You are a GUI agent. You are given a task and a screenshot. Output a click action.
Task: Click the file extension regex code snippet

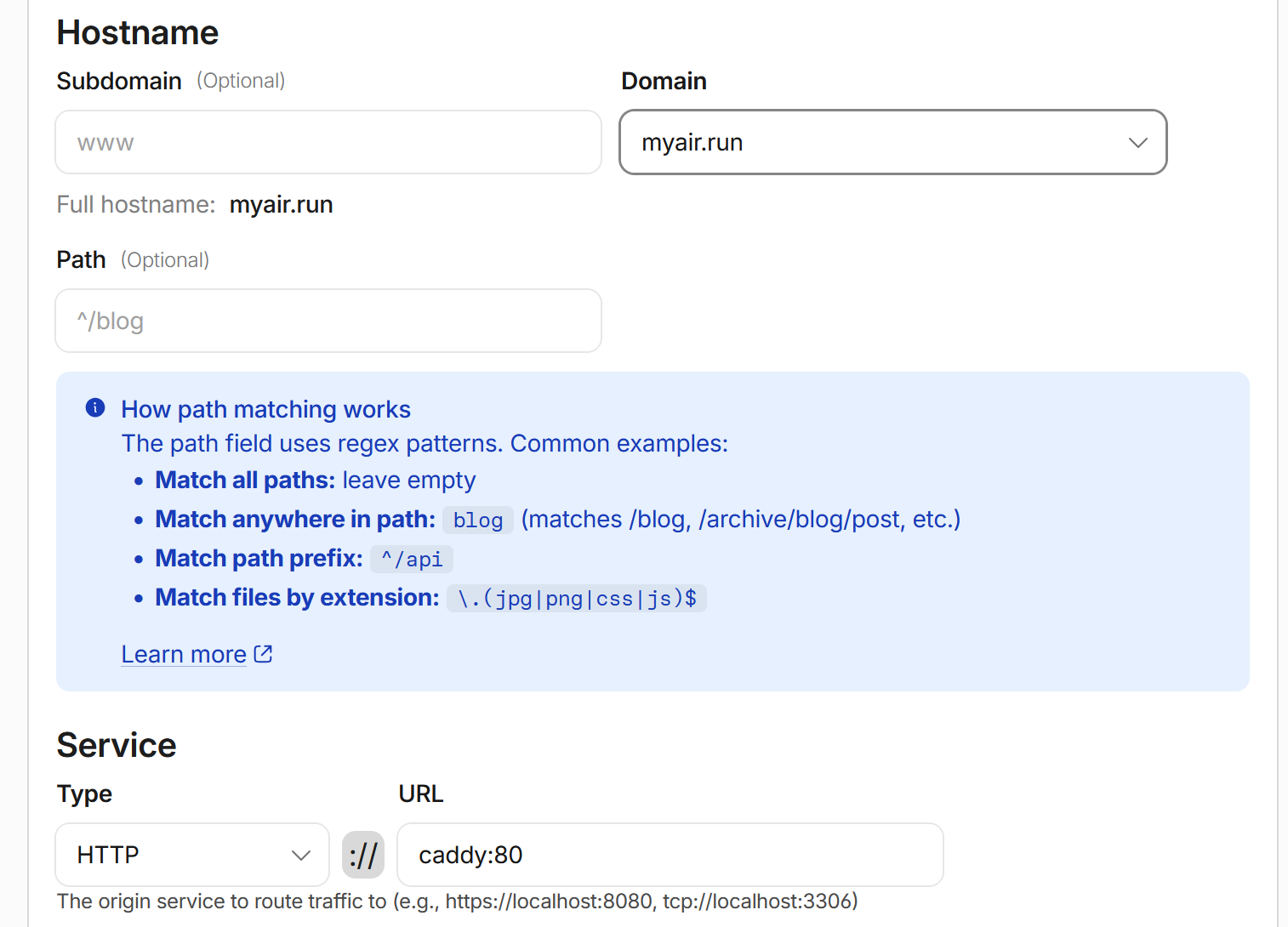(577, 598)
